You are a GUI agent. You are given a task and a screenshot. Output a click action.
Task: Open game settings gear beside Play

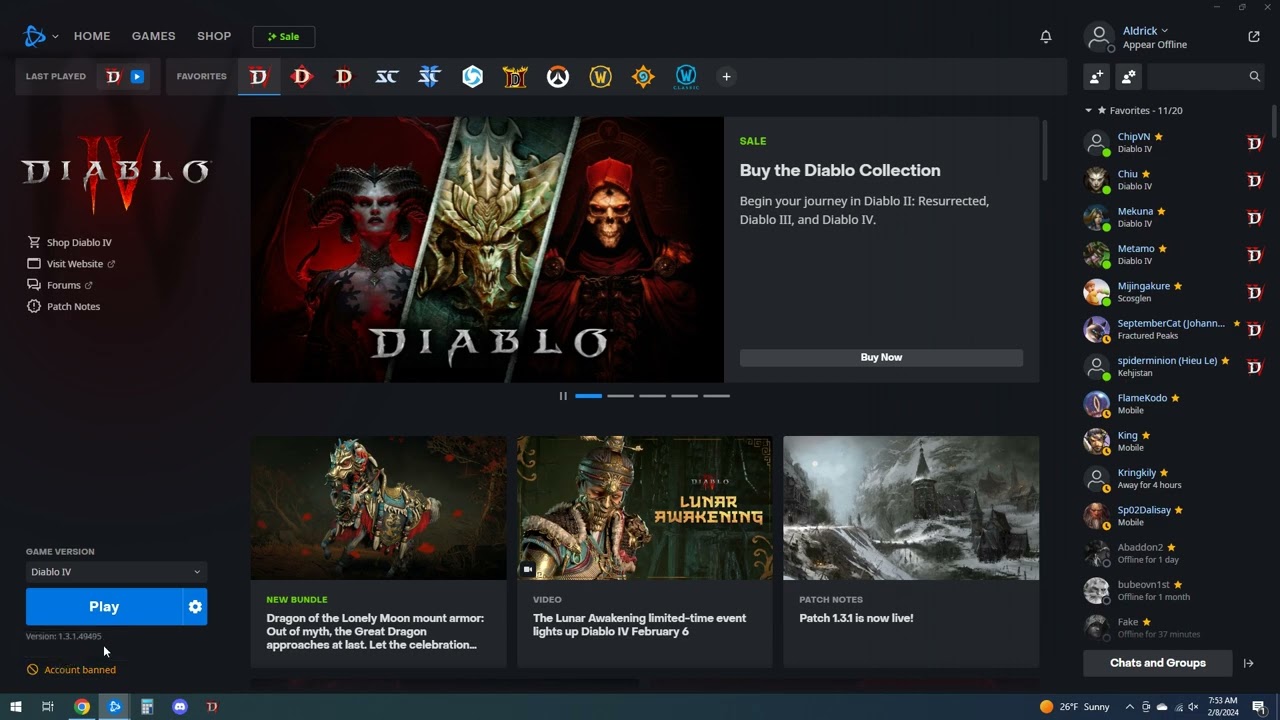tap(195, 607)
